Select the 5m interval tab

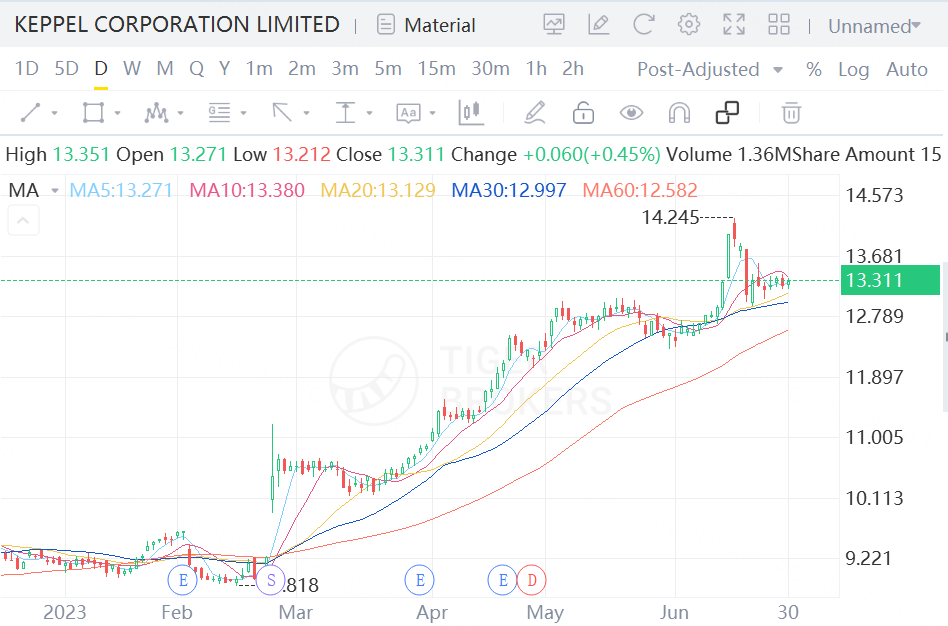coord(388,69)
